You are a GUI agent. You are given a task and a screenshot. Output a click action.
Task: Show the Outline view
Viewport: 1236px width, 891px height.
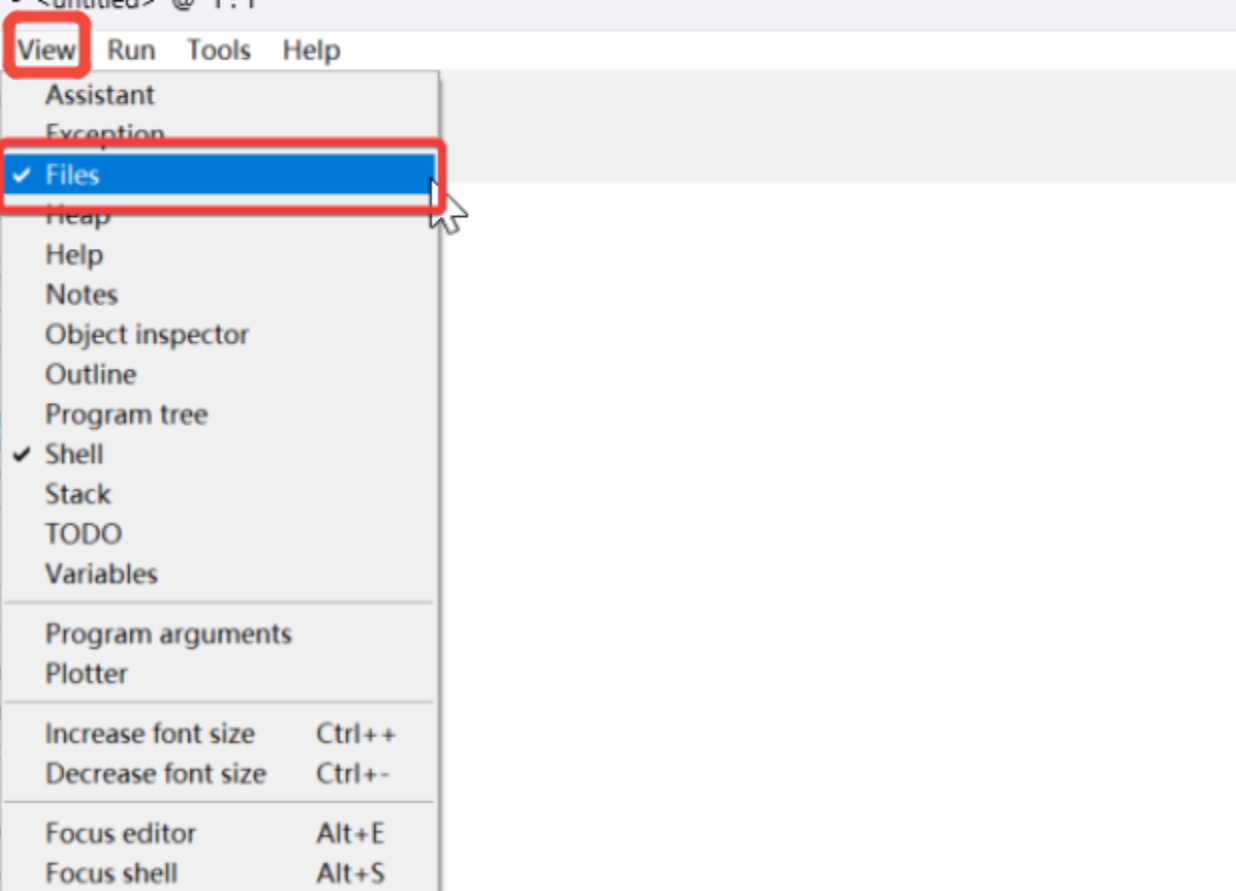tap(91, 375)
